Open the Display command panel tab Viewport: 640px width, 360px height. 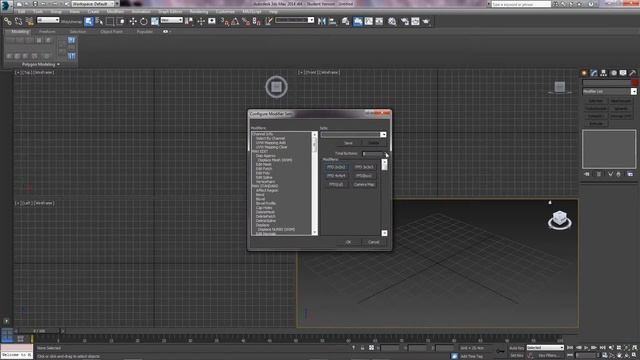(x=623, y=73)
